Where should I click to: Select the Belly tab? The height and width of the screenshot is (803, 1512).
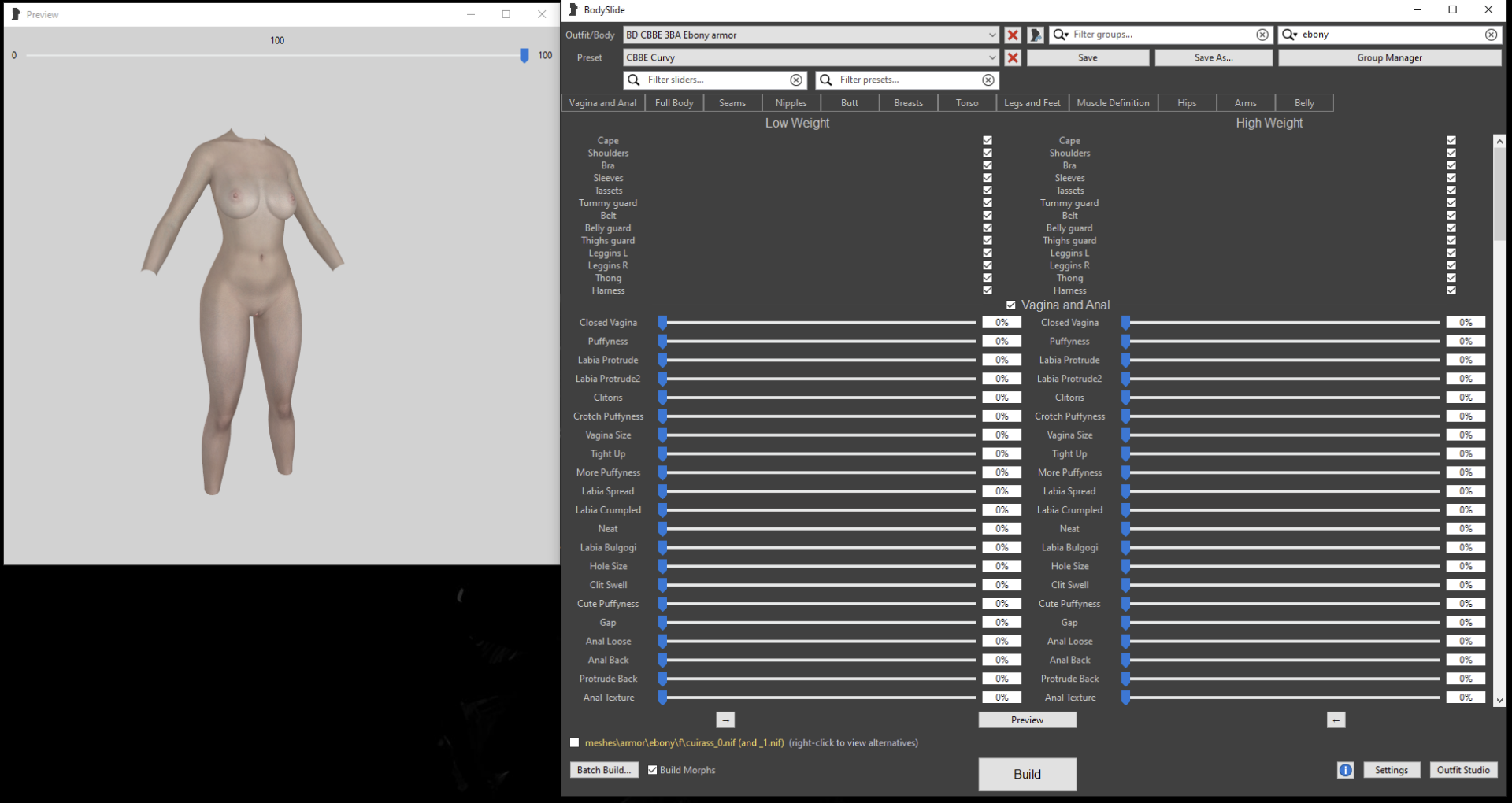pos(1304,103)
